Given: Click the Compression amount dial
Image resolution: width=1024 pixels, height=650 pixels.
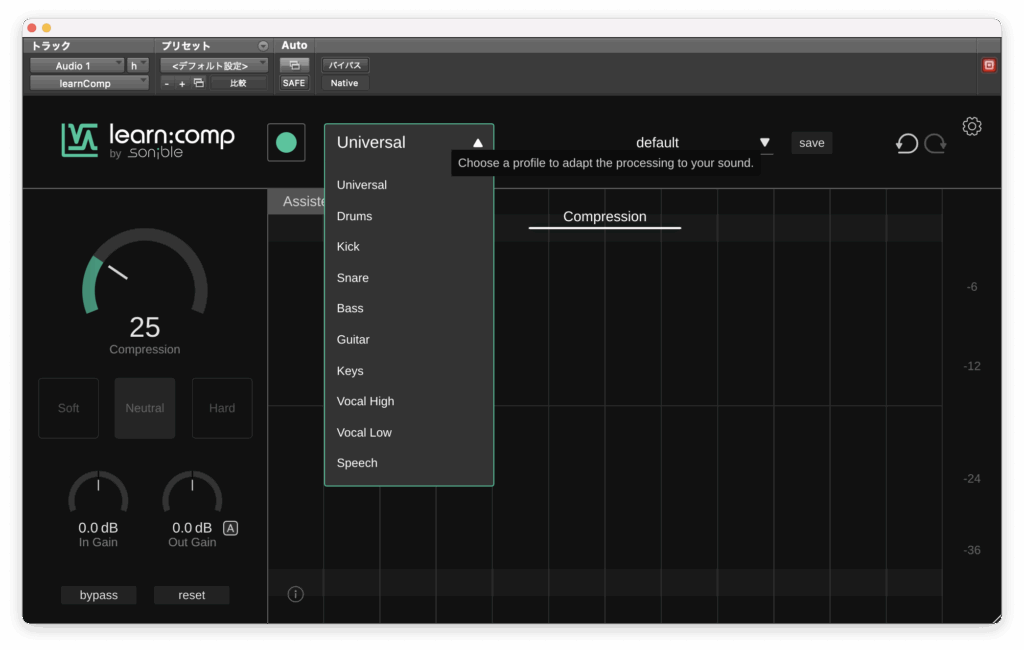Looking at the screenshot, I should tap(144, 272).
